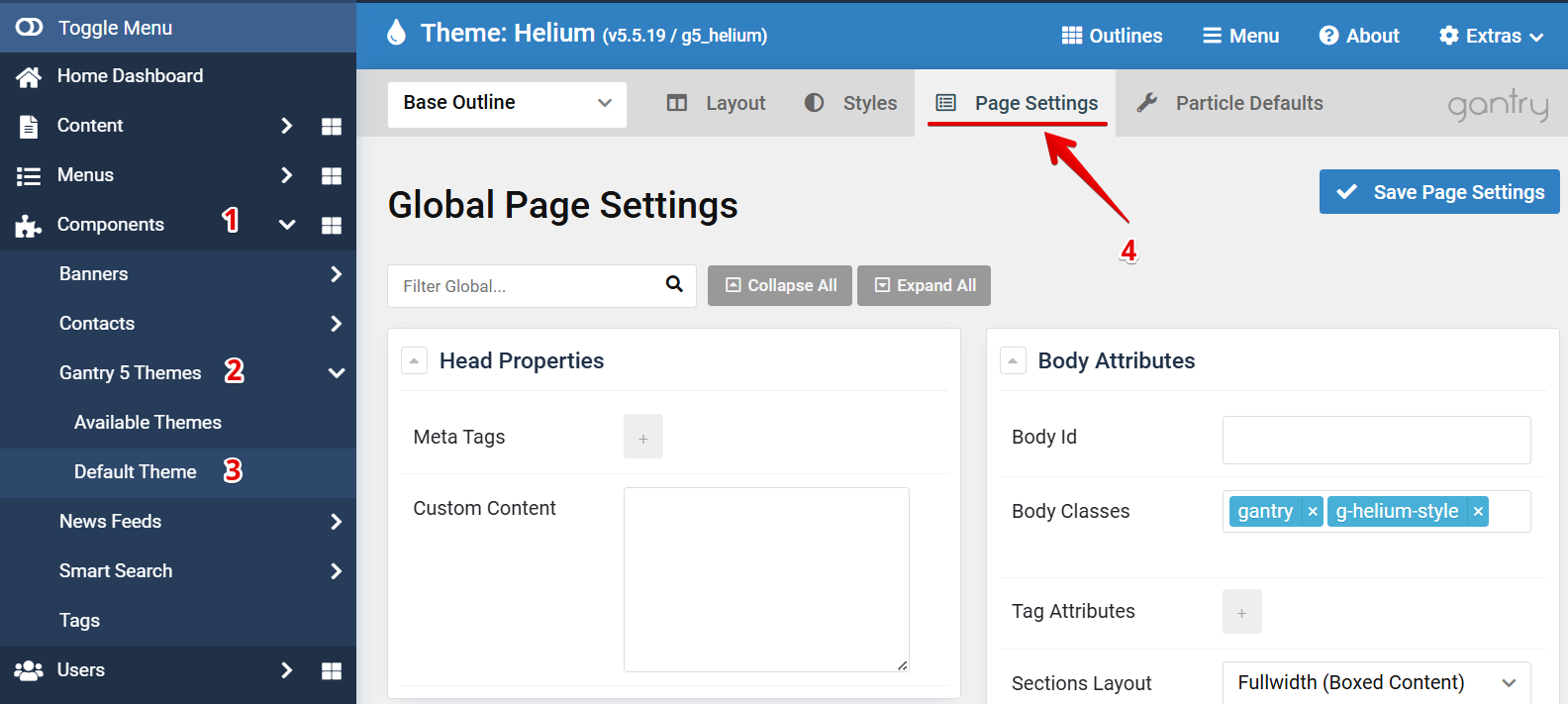This screenshot has width=1568, height=704.
Task: Open the Outlines view
Action: coord(1112,36)
